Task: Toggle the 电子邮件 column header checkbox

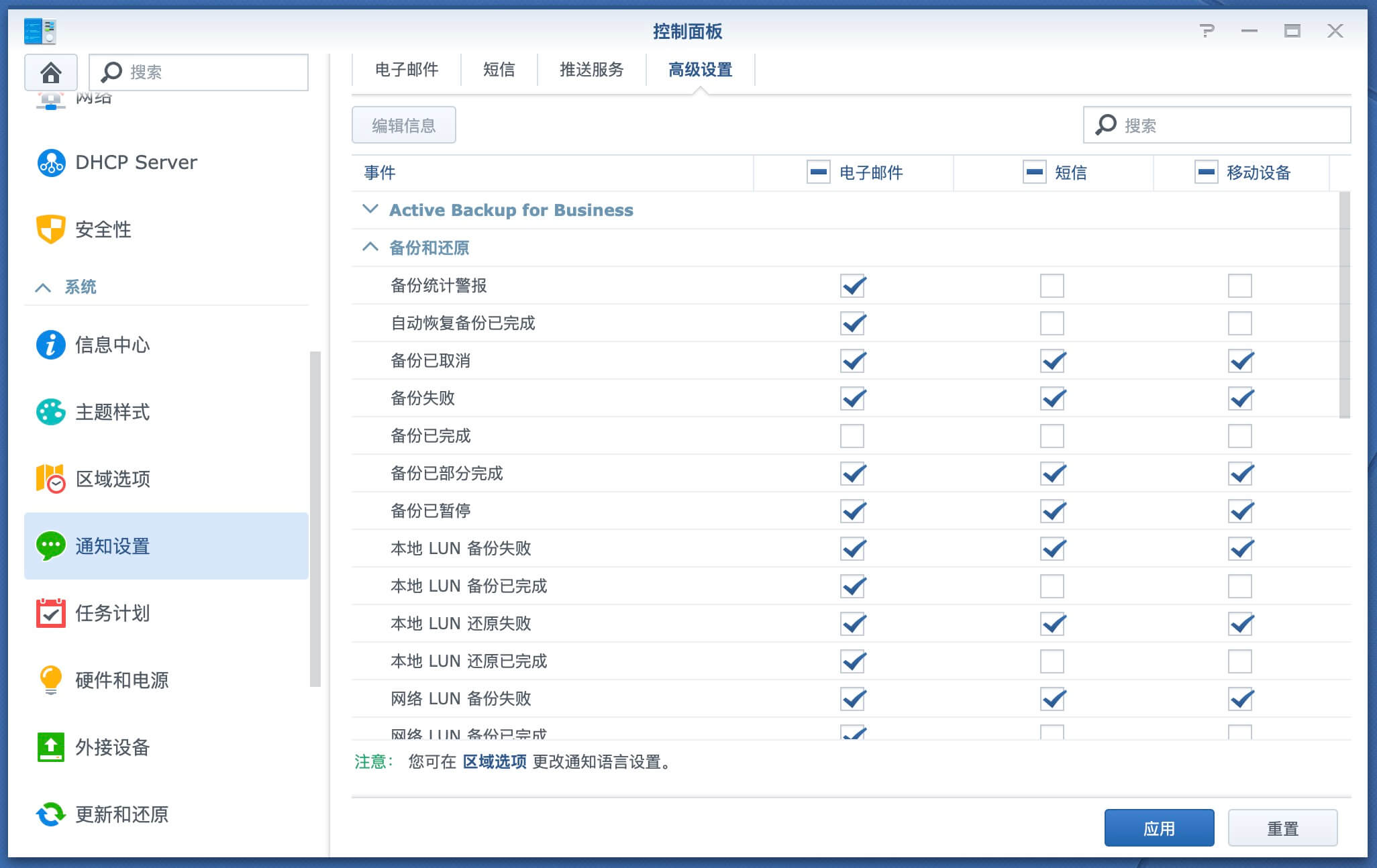Action: pyautogui.click(x=818, y=172)
